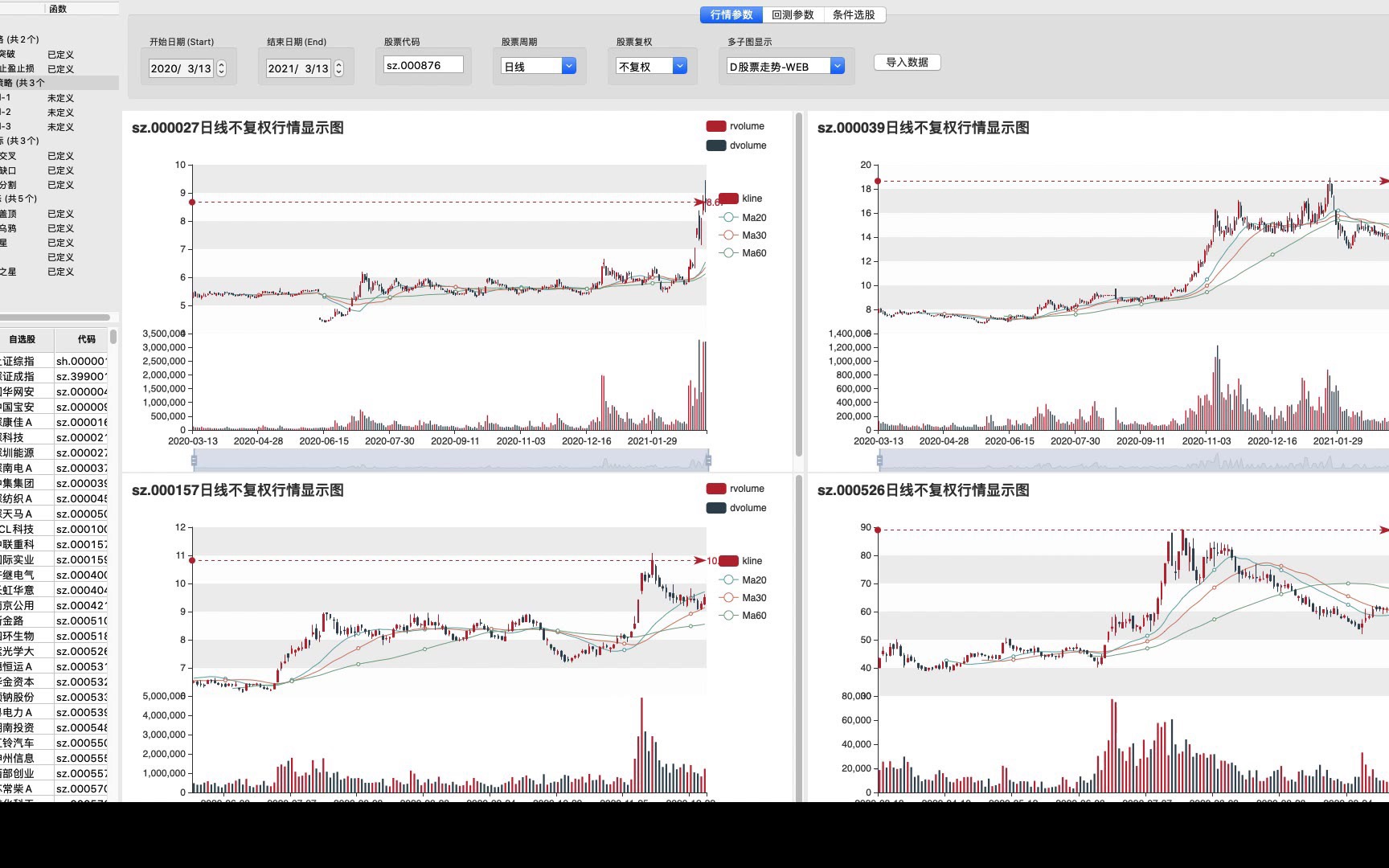1389x868 pixels.
Task: Click the end date field 2021/3/13
Action: [298, 68]
